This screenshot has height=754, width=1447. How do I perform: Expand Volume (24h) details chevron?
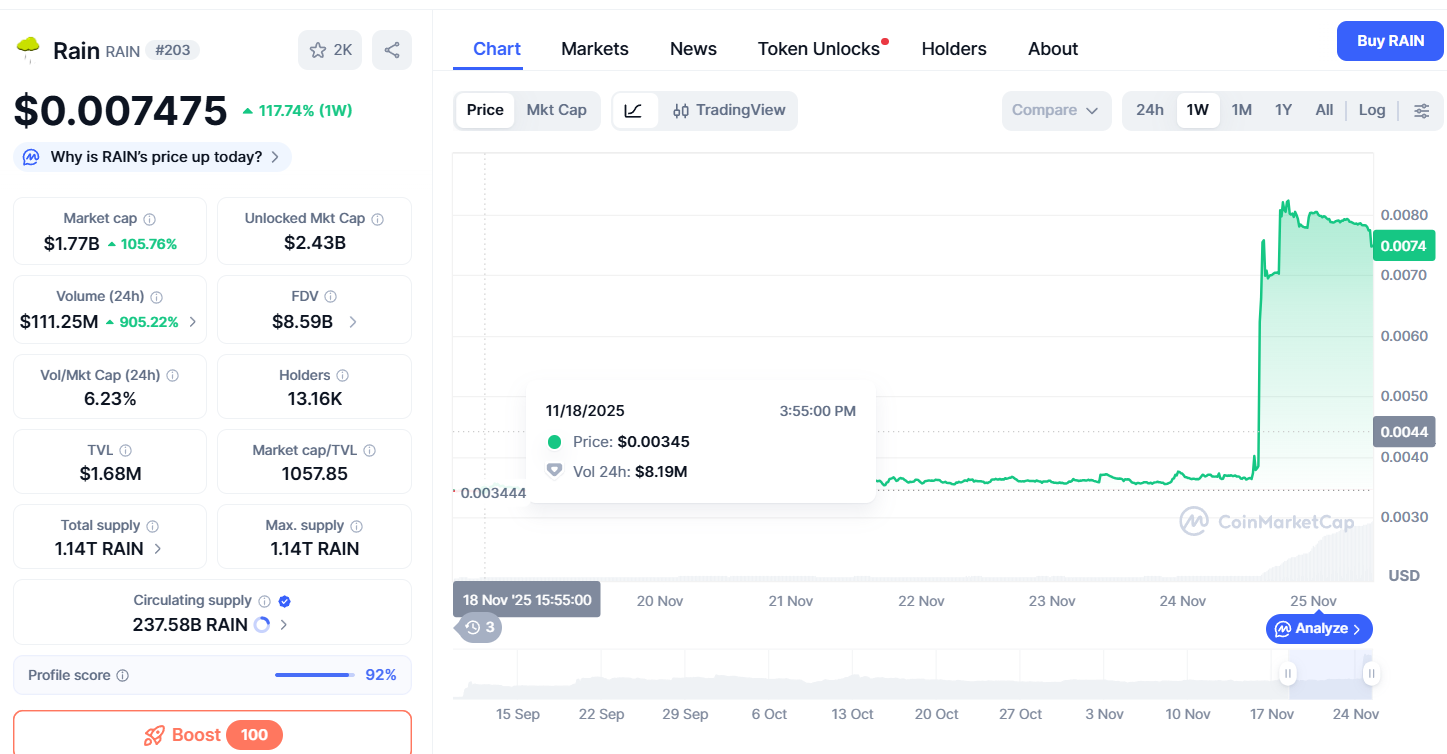[x=192, y=322]
